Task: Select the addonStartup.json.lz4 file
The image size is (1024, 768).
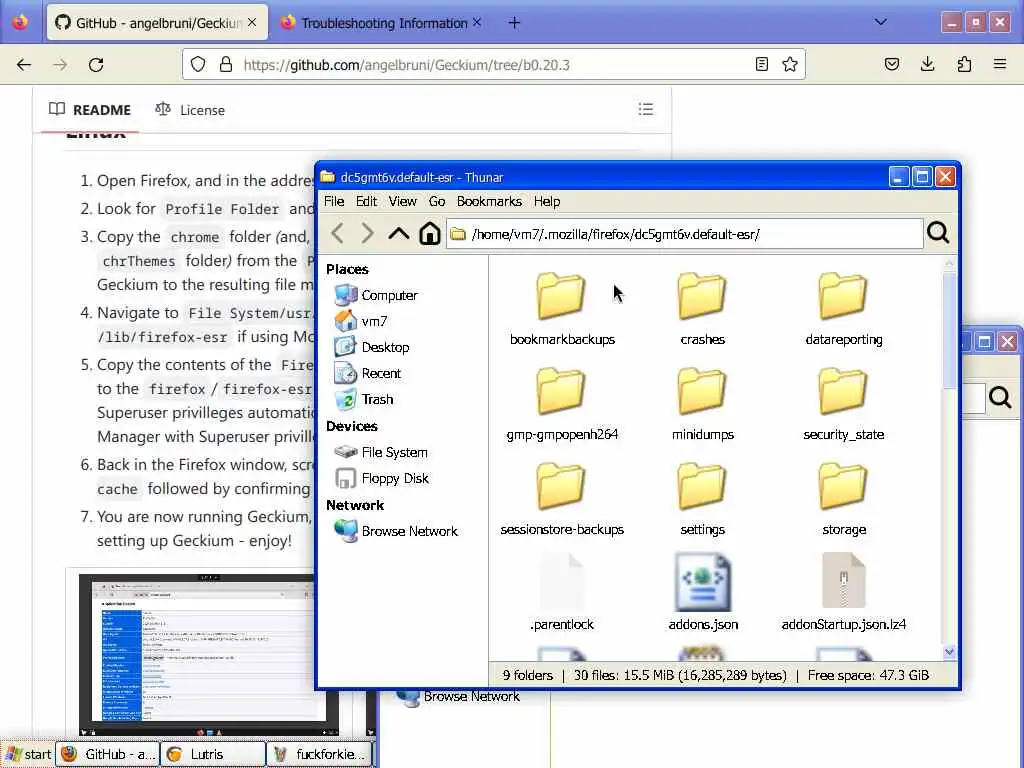Action: [843, 593]
